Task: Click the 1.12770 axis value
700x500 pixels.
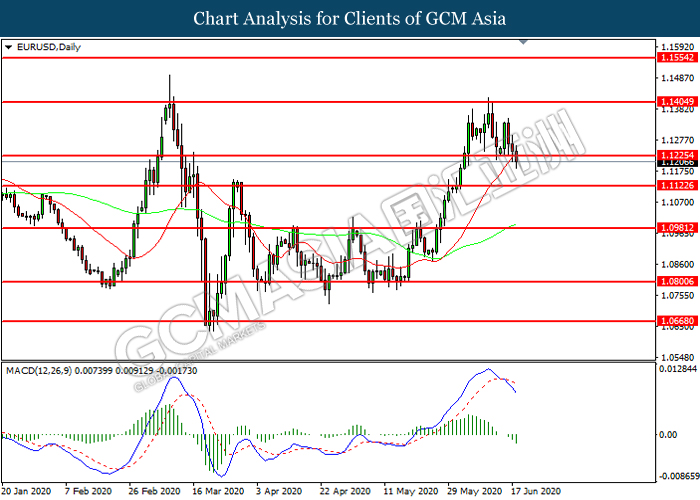Action: [678, 141]
